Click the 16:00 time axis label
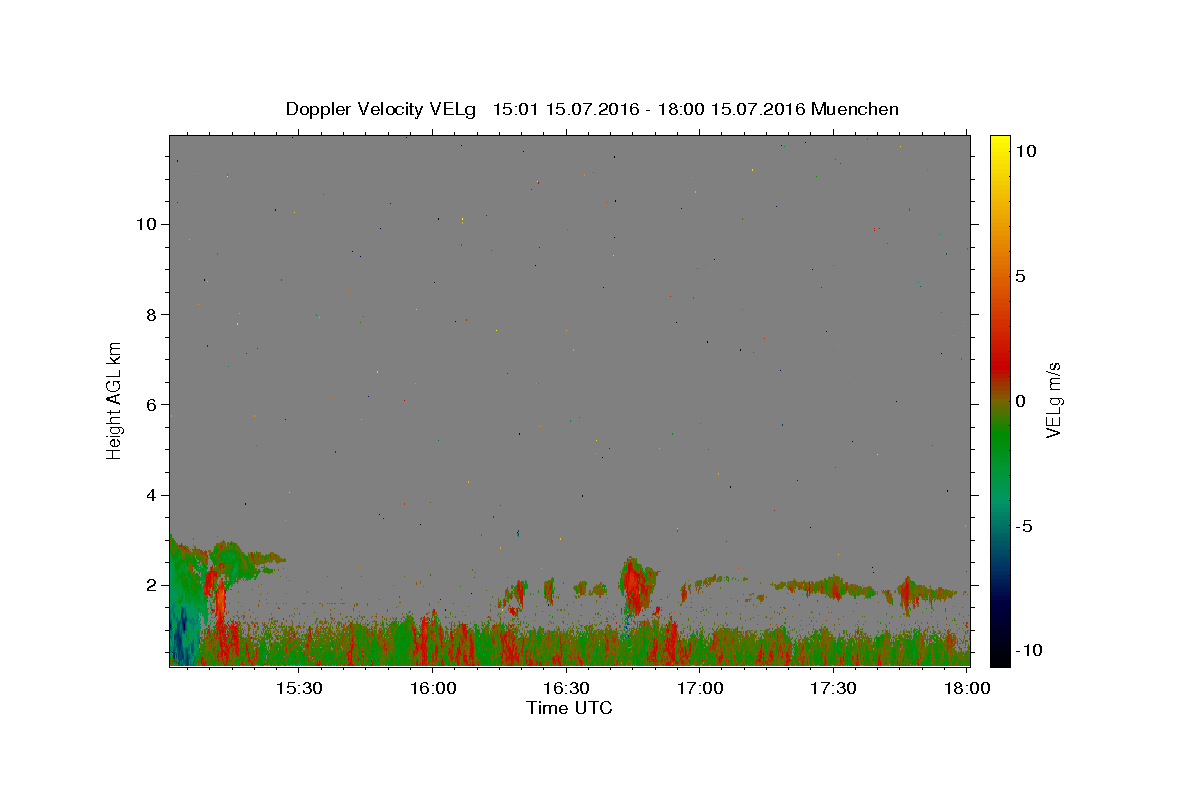The image size is (1200, 800). click(x=433, y=688)
